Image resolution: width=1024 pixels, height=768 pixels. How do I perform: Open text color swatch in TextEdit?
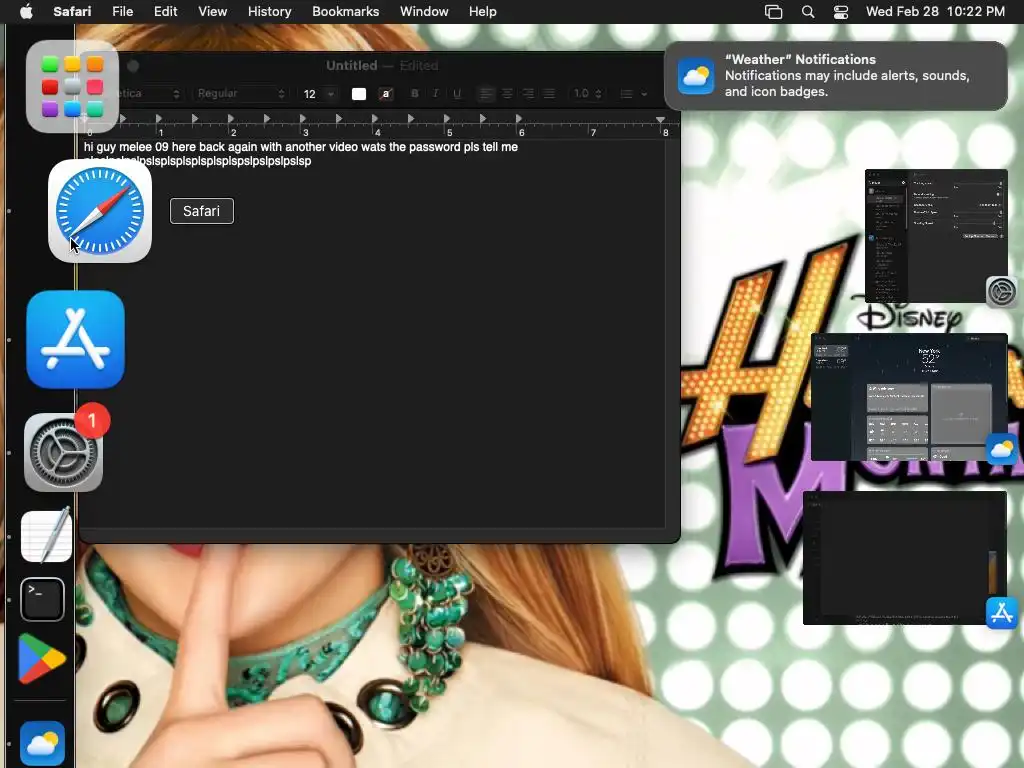pyautogui.click(x=359, y=93)
